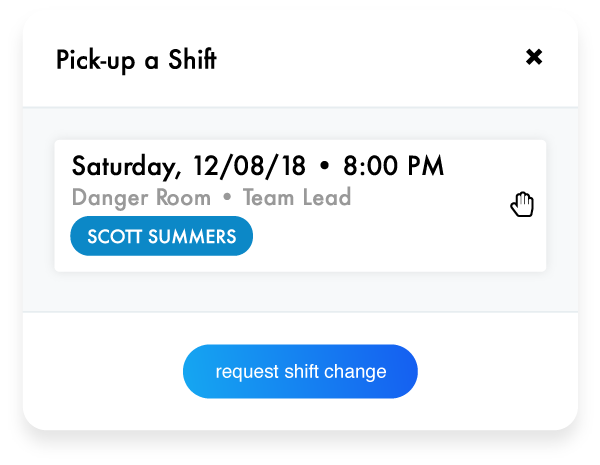Viewport: 600px width, 465px height.
Task: Click the hand pick-up icon on the shift card
Action: 522,205
